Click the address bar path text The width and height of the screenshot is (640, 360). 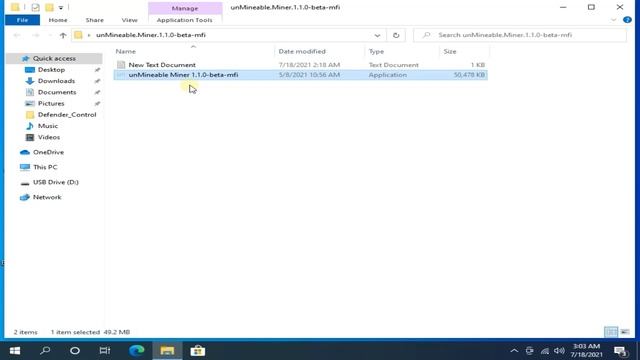click(x=151, y=35)
